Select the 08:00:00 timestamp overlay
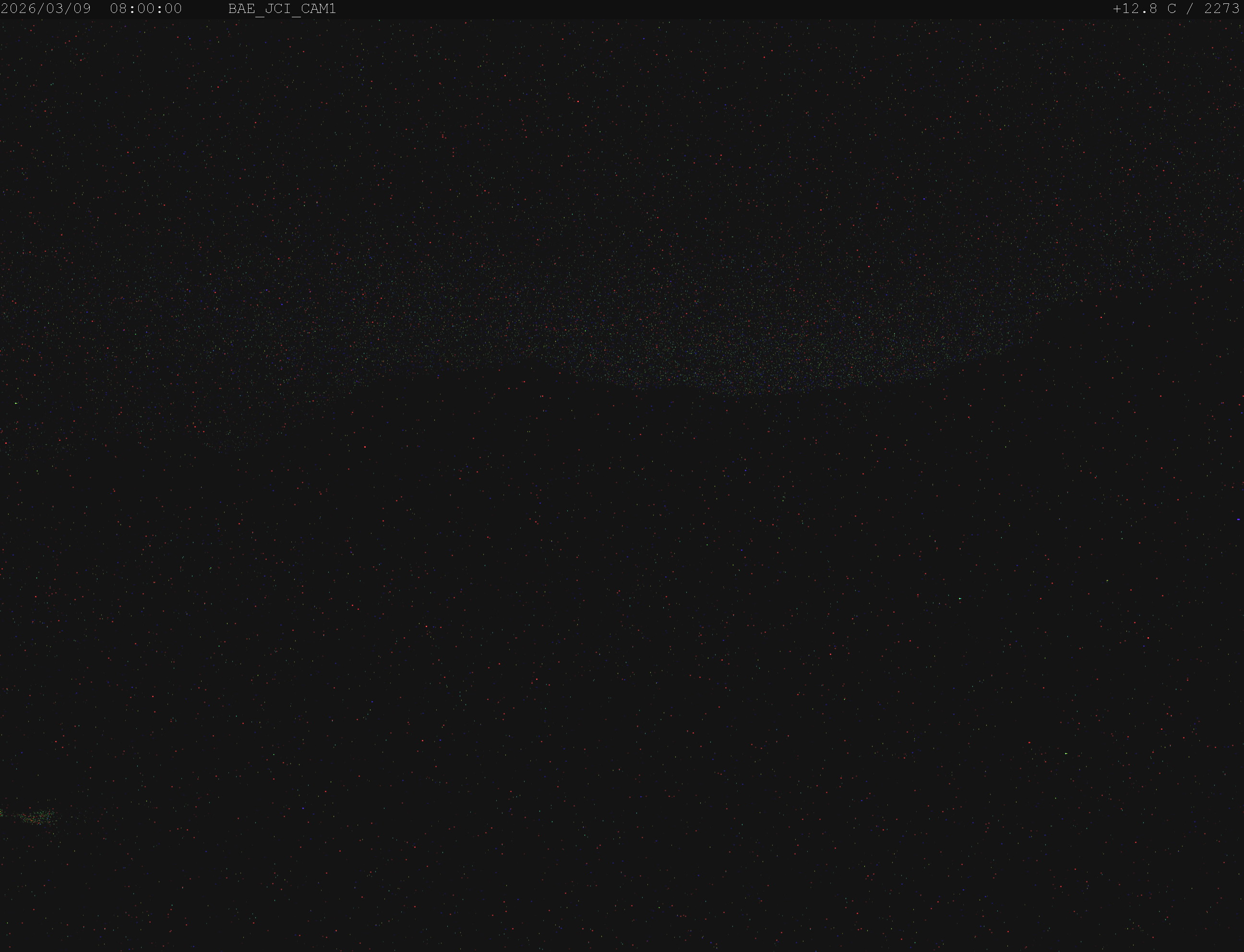 pyautogui.click(x=145, y=9)
